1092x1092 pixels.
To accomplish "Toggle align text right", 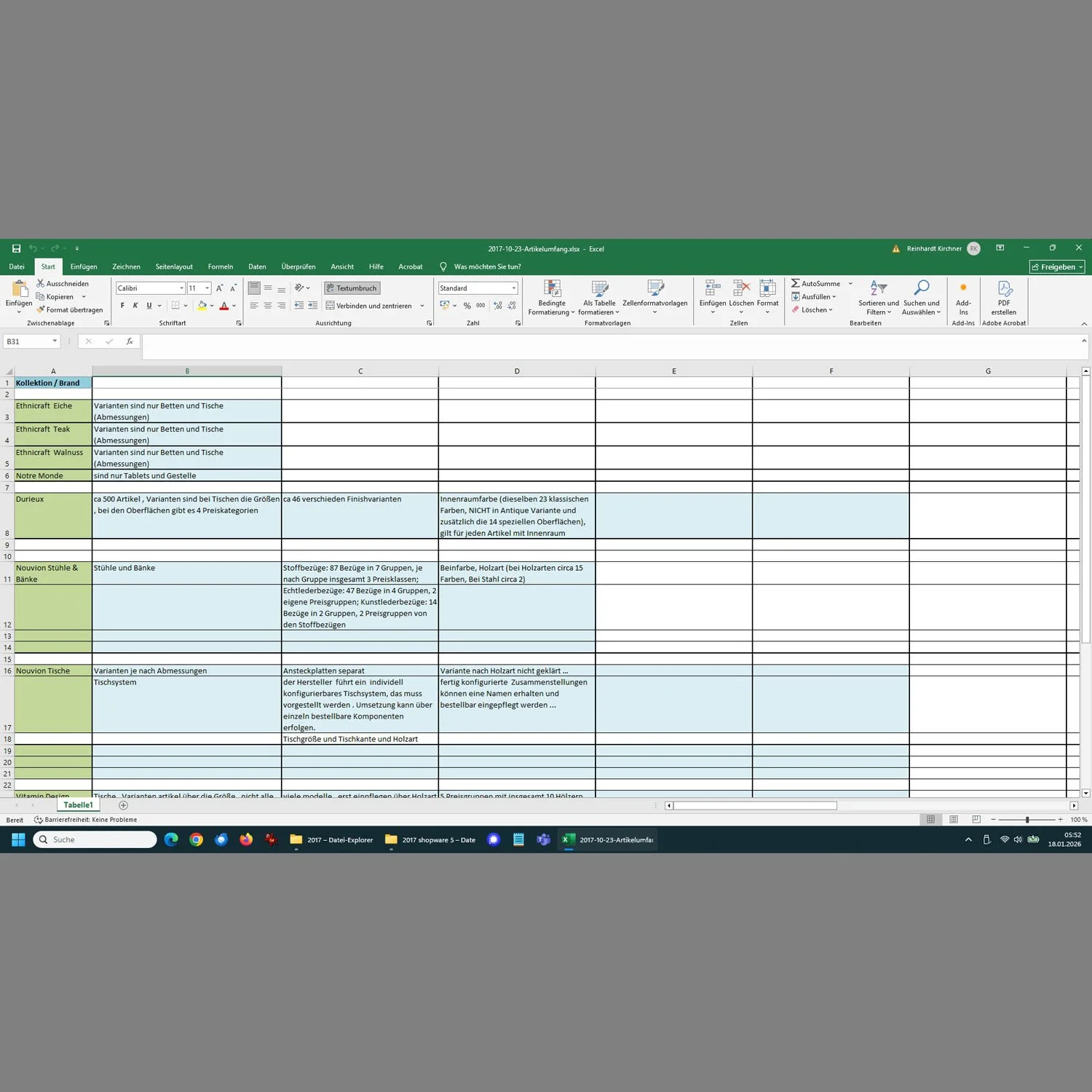I will coord(282,306).
